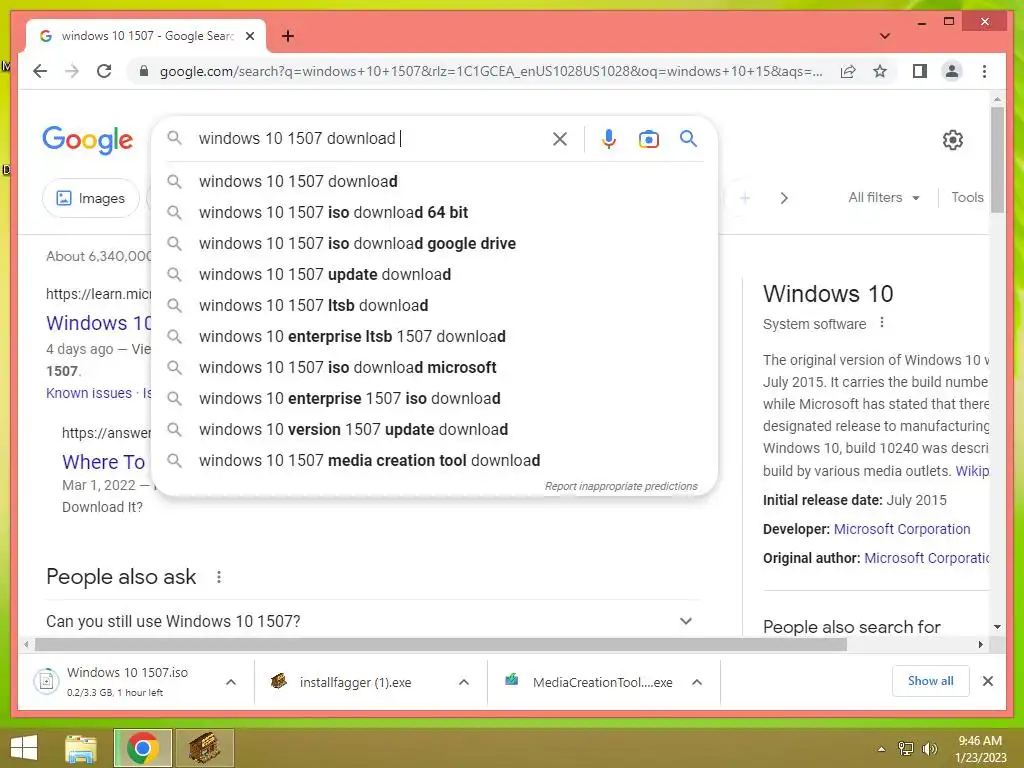Go back with the browser back arrow
The image size is (1024, 768).
point(40,71)
